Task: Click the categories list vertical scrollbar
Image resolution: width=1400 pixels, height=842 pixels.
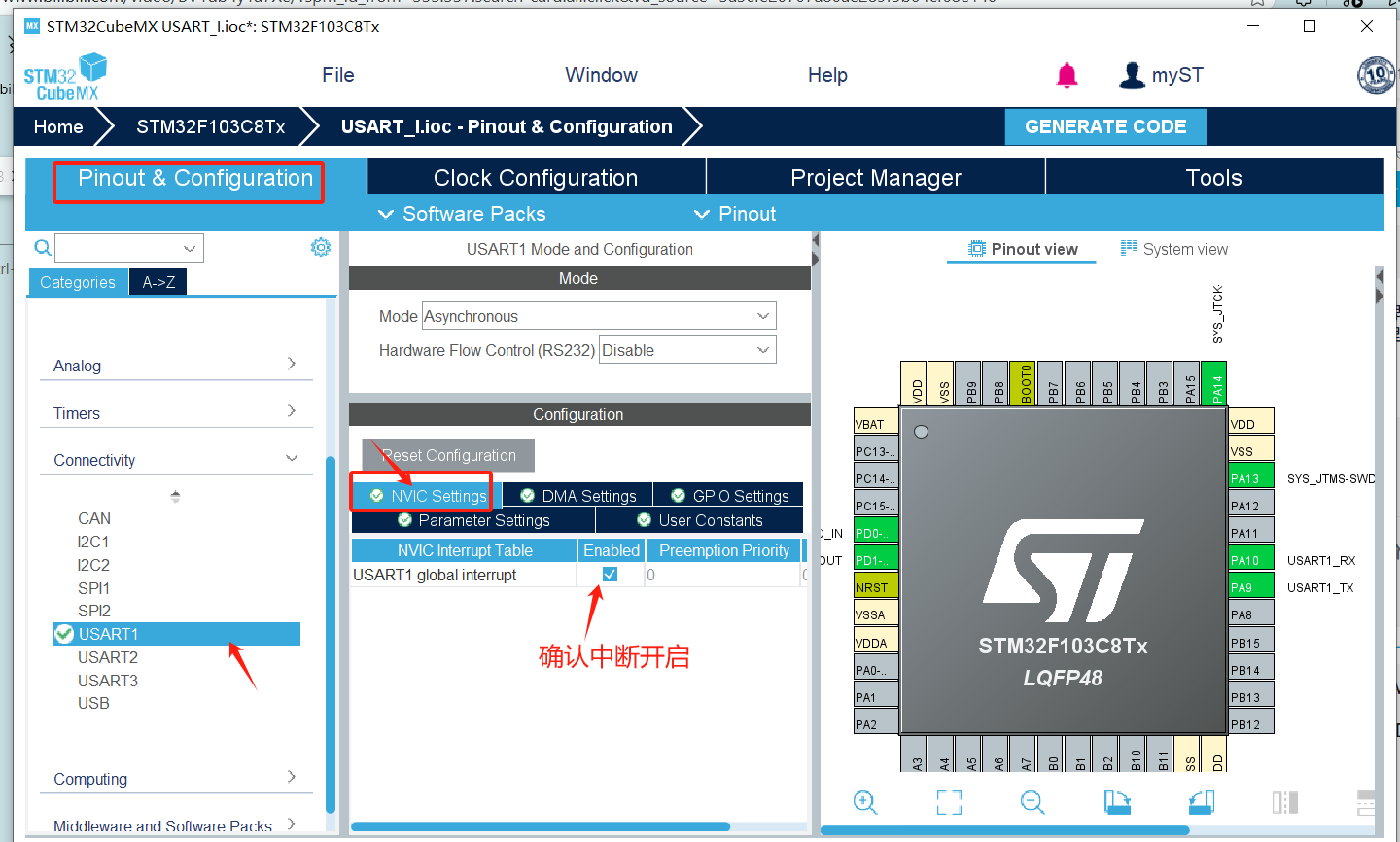Action: (331, 634)
